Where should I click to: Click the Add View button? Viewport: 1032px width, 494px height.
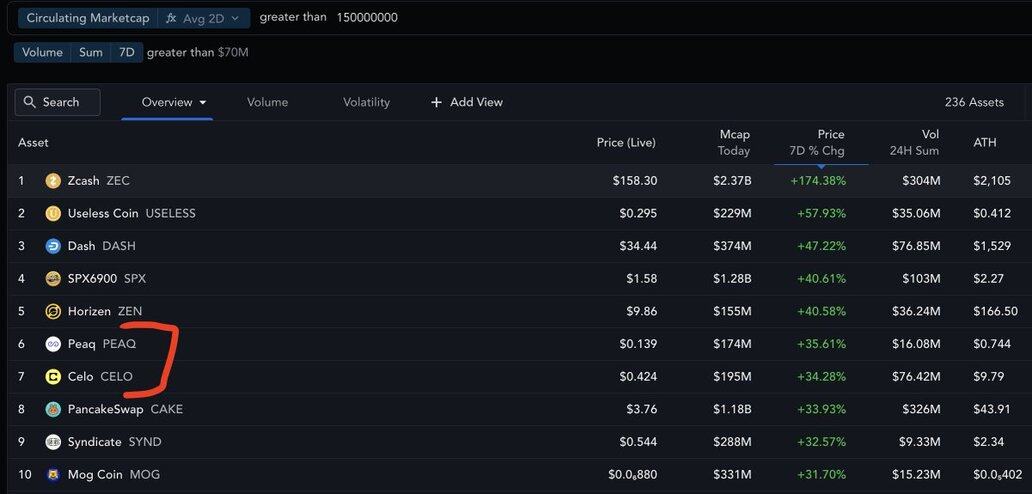(x=467, y=102)
